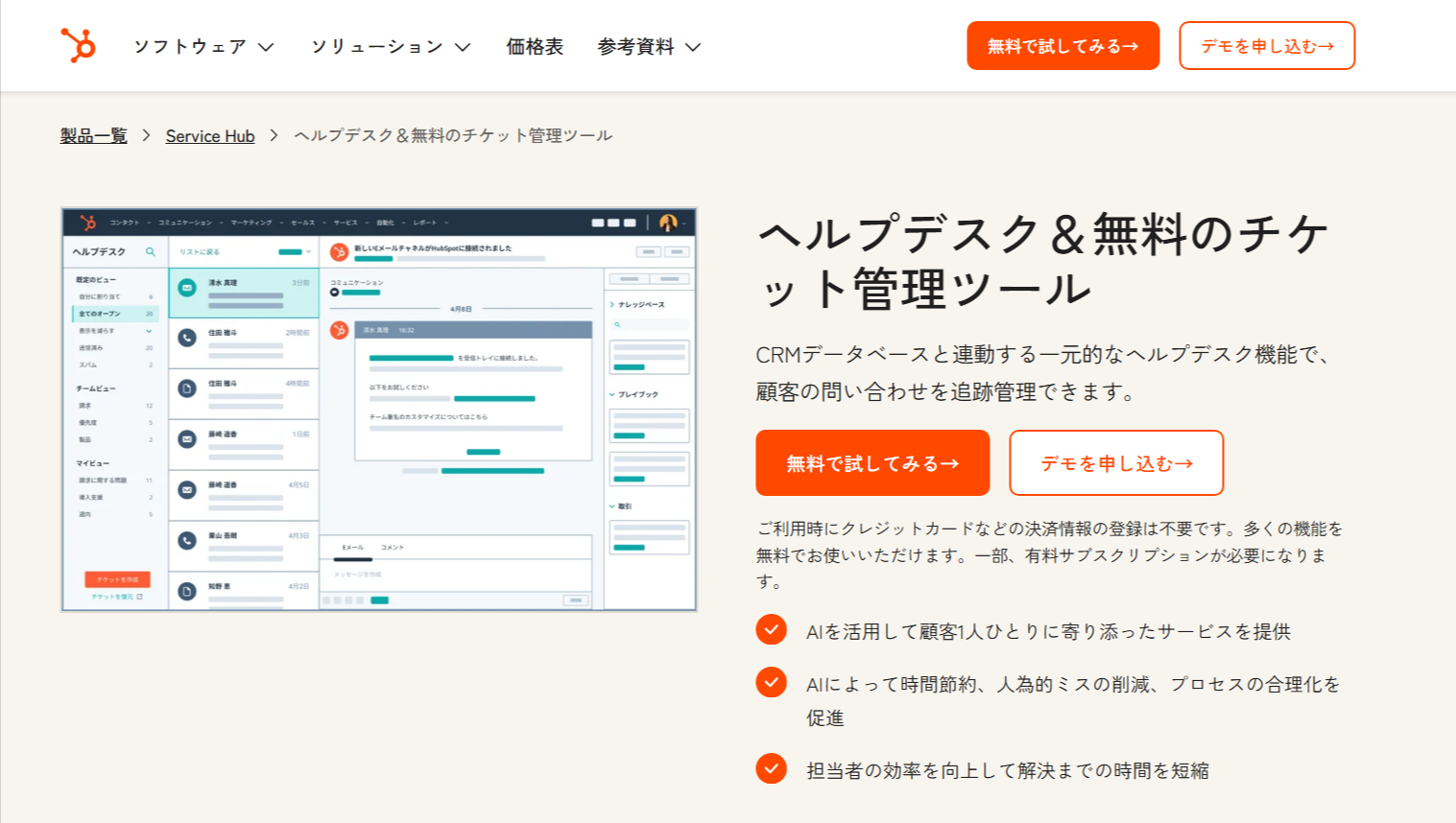
Task: Click the search icon beside ヘルプデスク
Action: pos(151,252)
